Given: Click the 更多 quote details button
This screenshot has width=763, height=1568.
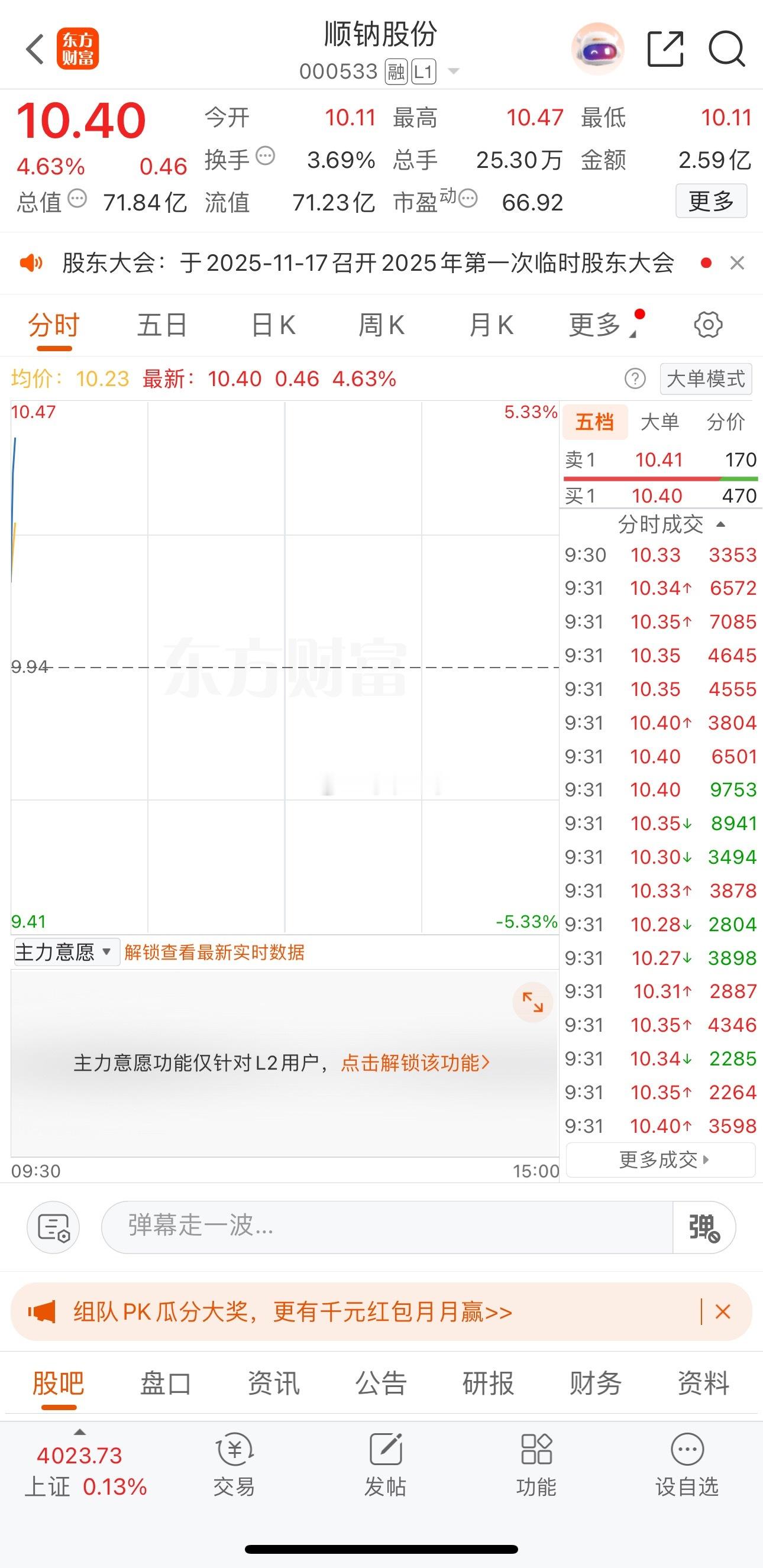Looking at the screenshot, I should [x=711, y=201].
